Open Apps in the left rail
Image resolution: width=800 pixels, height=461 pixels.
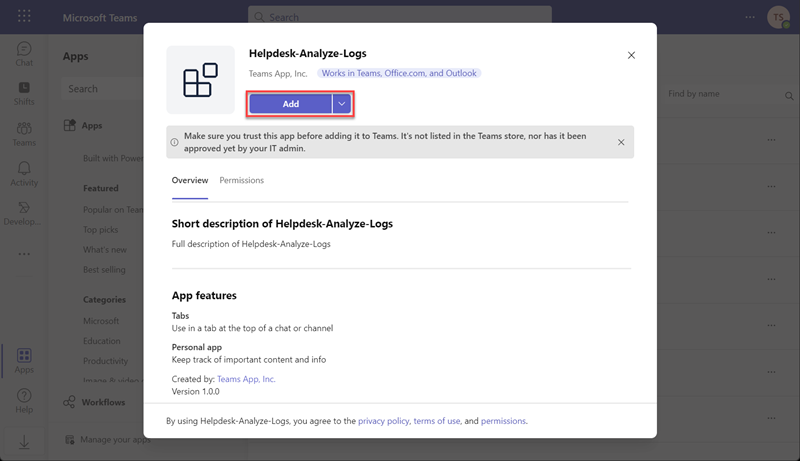(x=24, y=361)
